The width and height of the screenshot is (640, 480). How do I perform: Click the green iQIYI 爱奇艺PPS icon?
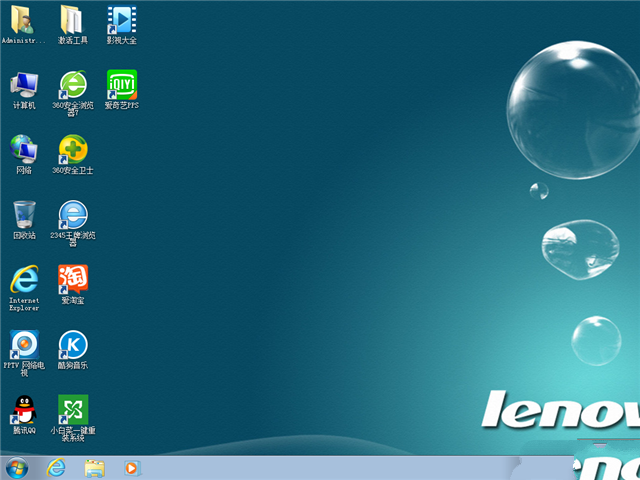click(x=121, y=84)
